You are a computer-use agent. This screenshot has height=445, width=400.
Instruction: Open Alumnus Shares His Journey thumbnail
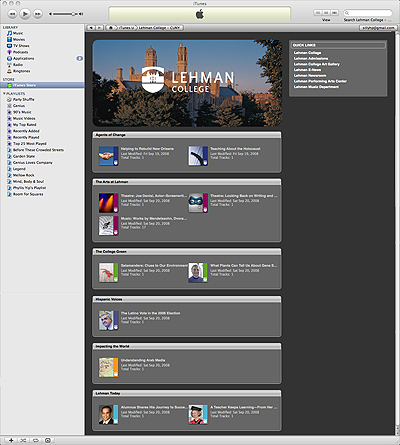[108, 414]
